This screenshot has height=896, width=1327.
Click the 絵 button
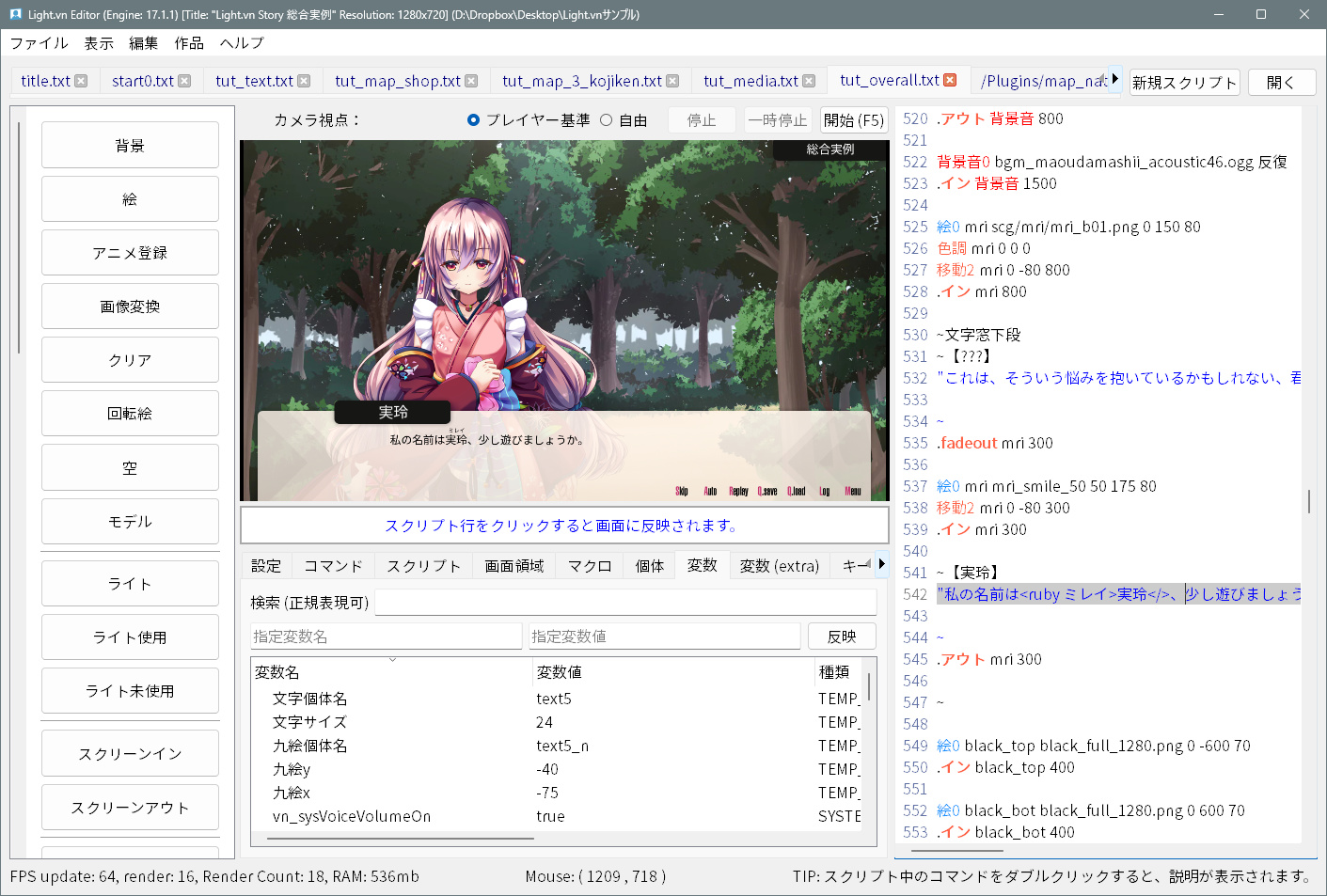click(130, 199)
